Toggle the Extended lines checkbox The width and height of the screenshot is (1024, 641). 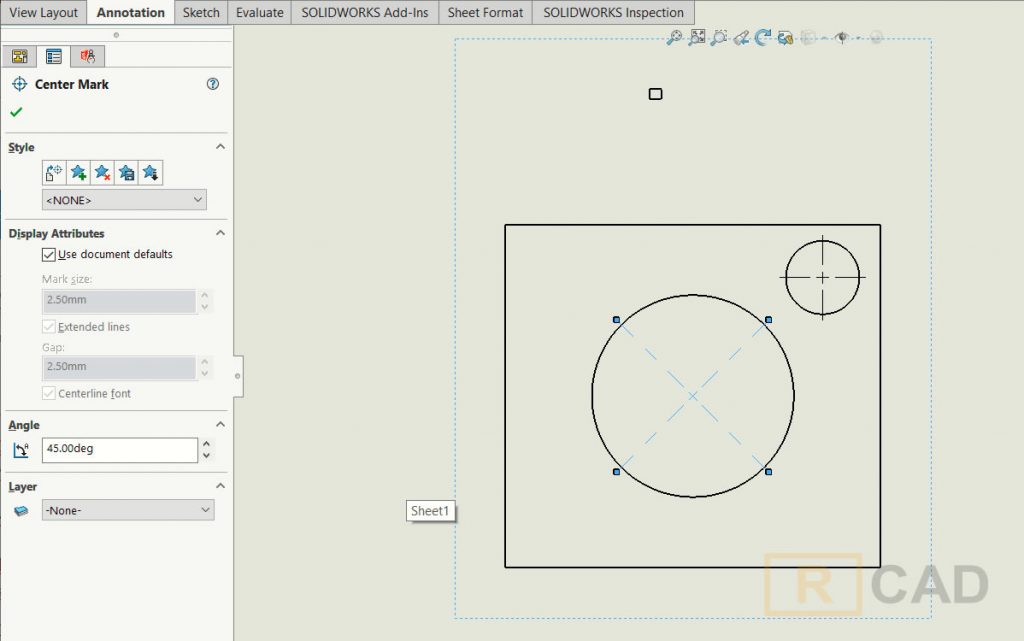point(48,327)
